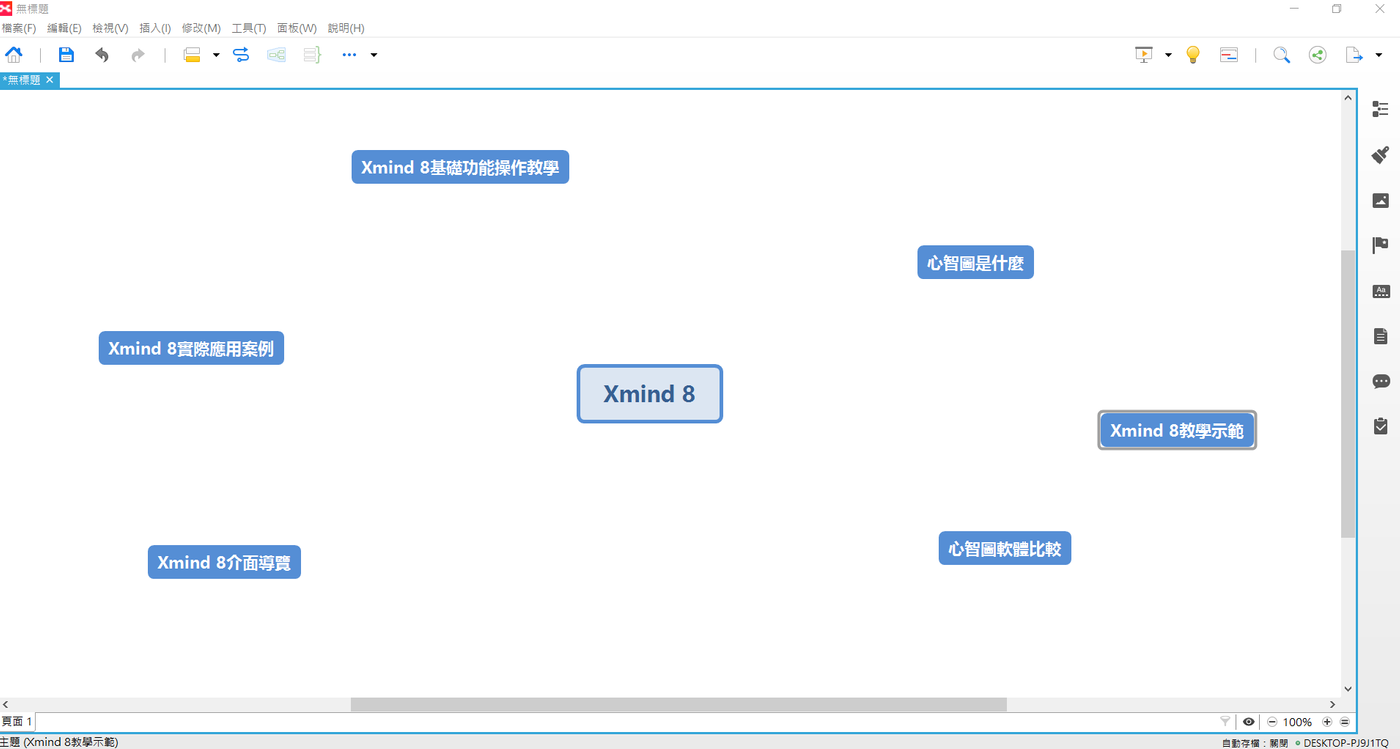Open the Styles panel with Aa icon
The height and width of the screenshot is (749, 1400).
(1381, 291)
